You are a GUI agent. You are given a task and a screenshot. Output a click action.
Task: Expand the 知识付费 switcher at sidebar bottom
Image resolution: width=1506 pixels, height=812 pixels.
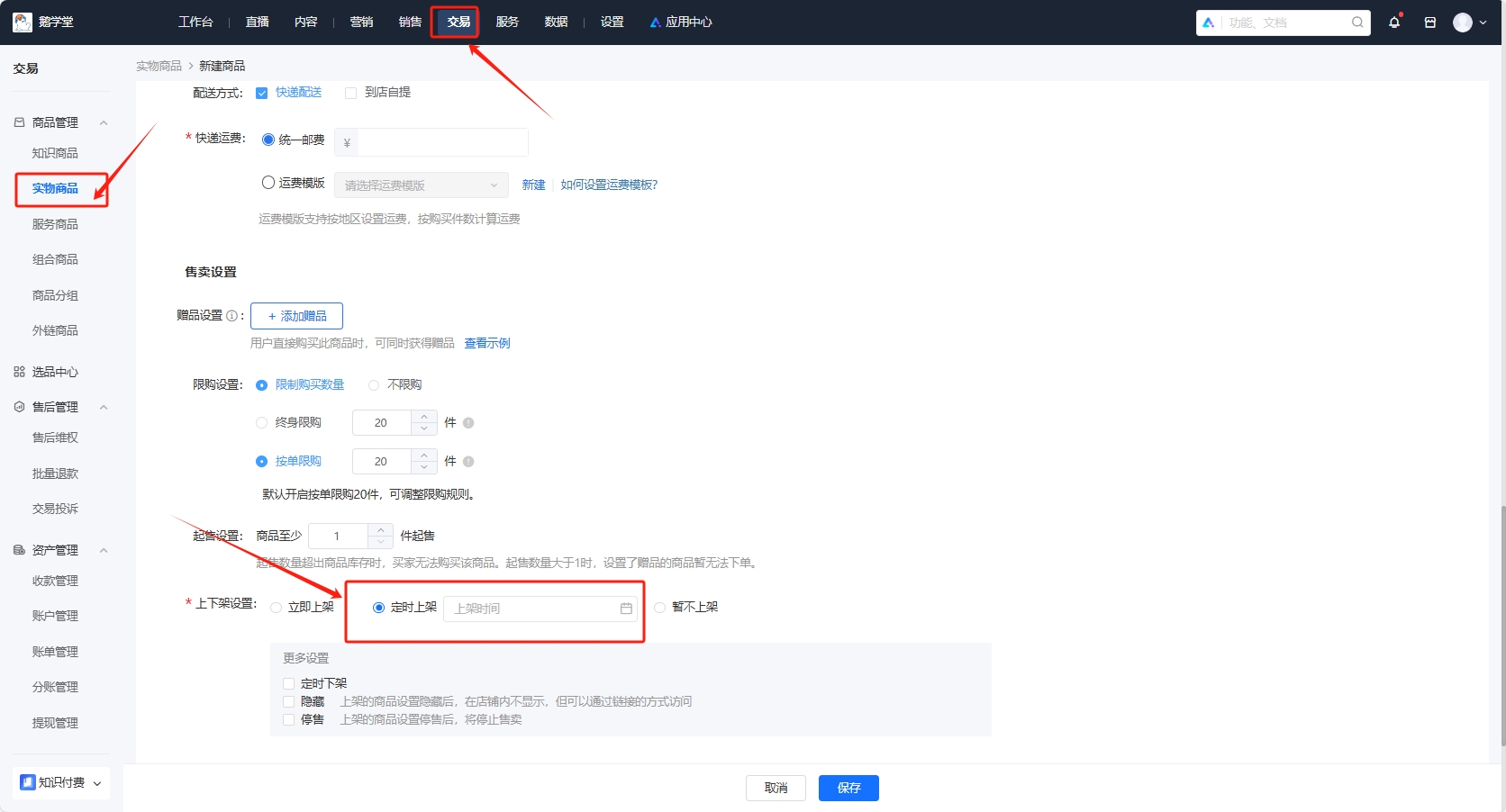[x=97, y=782]
